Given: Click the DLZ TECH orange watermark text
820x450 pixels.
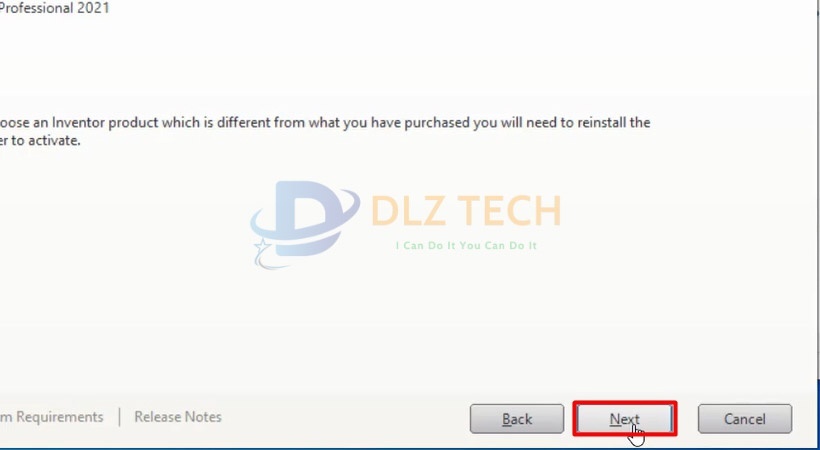Looking at the screenshot, I should coord(465,210).
